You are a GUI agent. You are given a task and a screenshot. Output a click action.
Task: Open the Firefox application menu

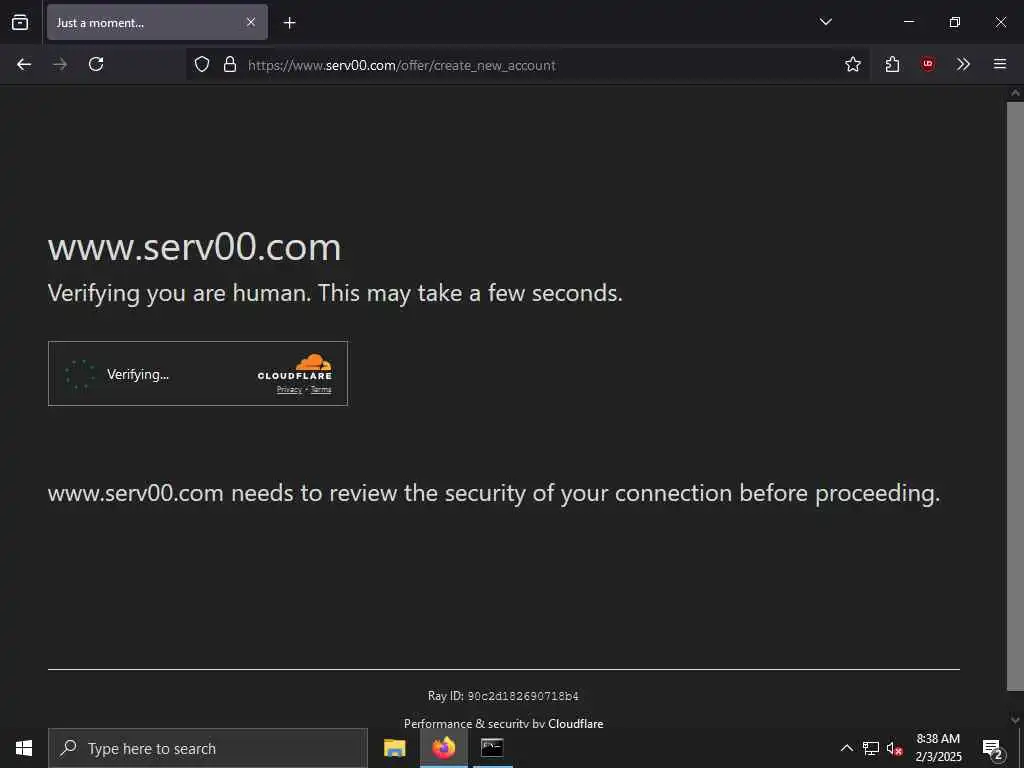click(1000, 64)
